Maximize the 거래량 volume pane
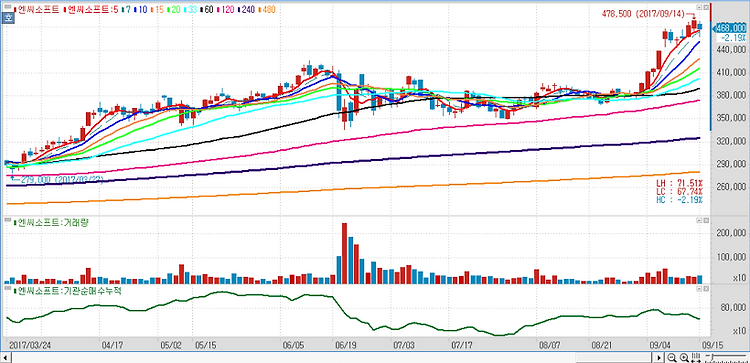The image size is (750, 363). point(706,220)
